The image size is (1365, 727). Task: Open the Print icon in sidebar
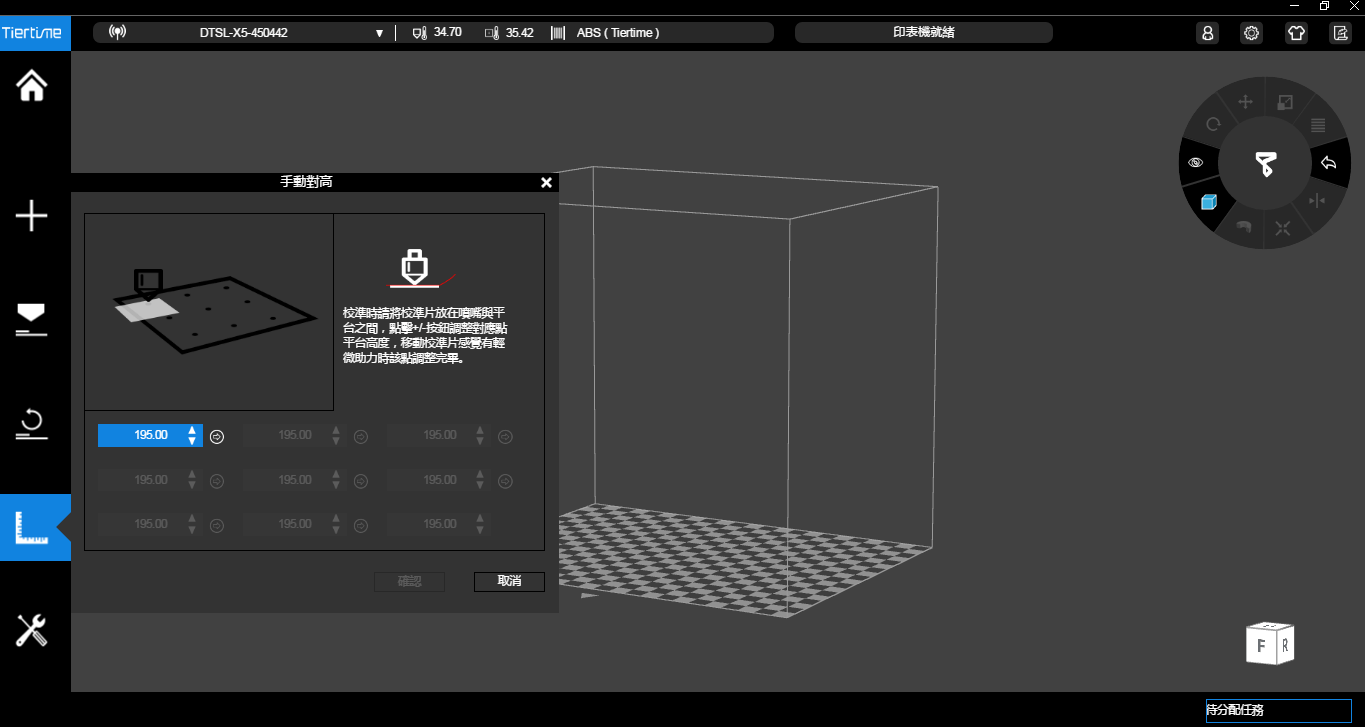(32, 318)
